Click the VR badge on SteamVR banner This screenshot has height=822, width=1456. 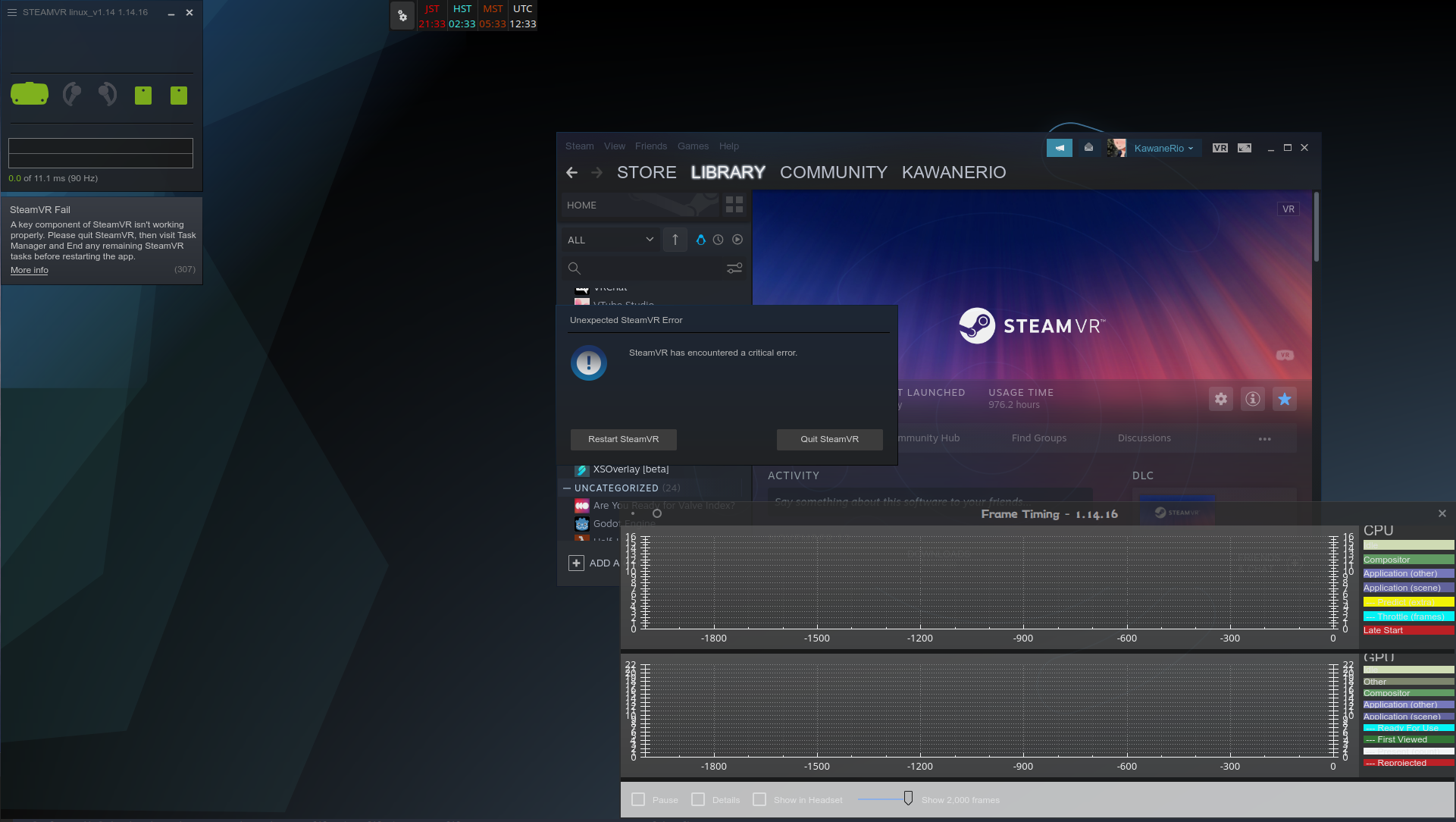pos(1288,209)
